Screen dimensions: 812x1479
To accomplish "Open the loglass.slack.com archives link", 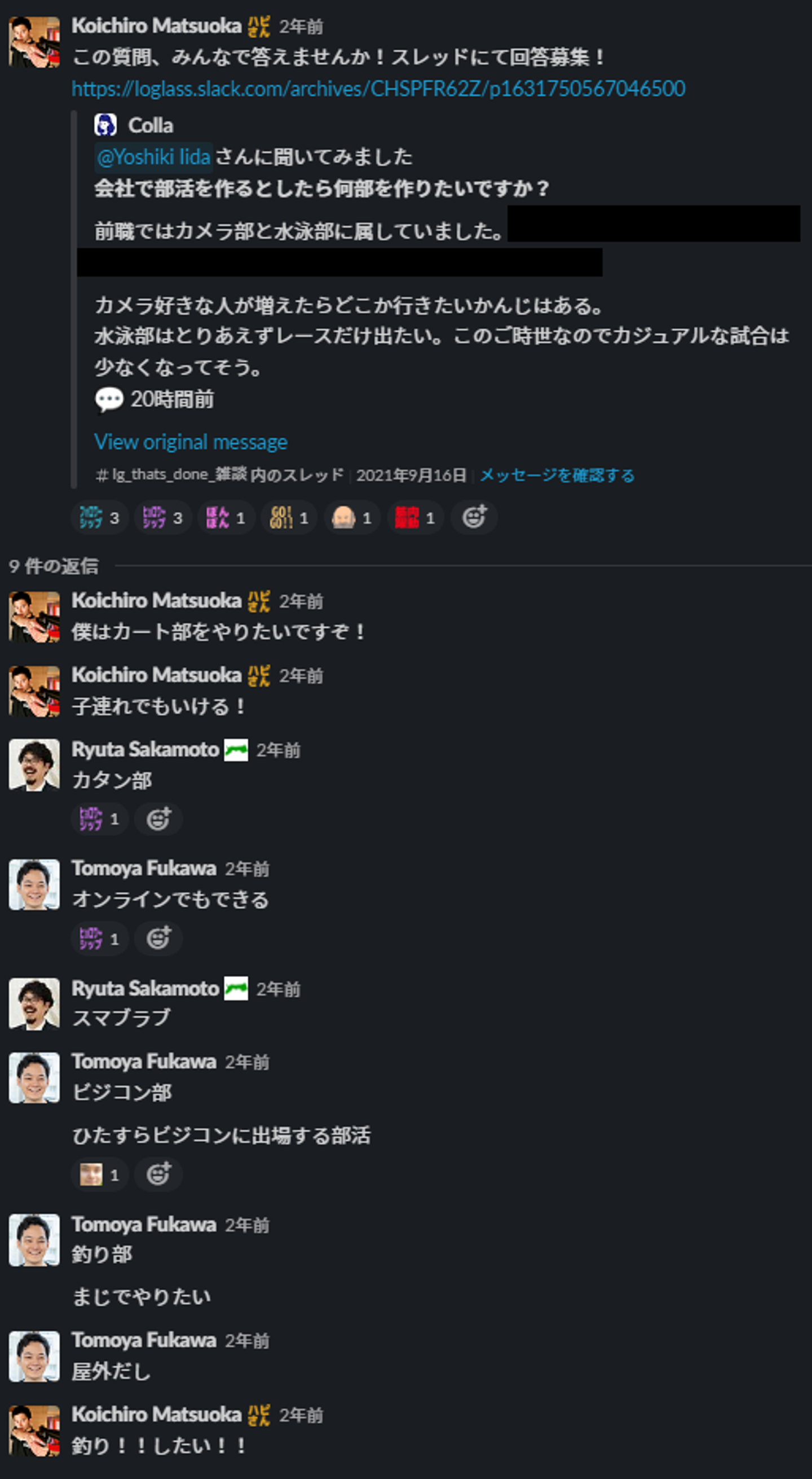I will 378,89.
